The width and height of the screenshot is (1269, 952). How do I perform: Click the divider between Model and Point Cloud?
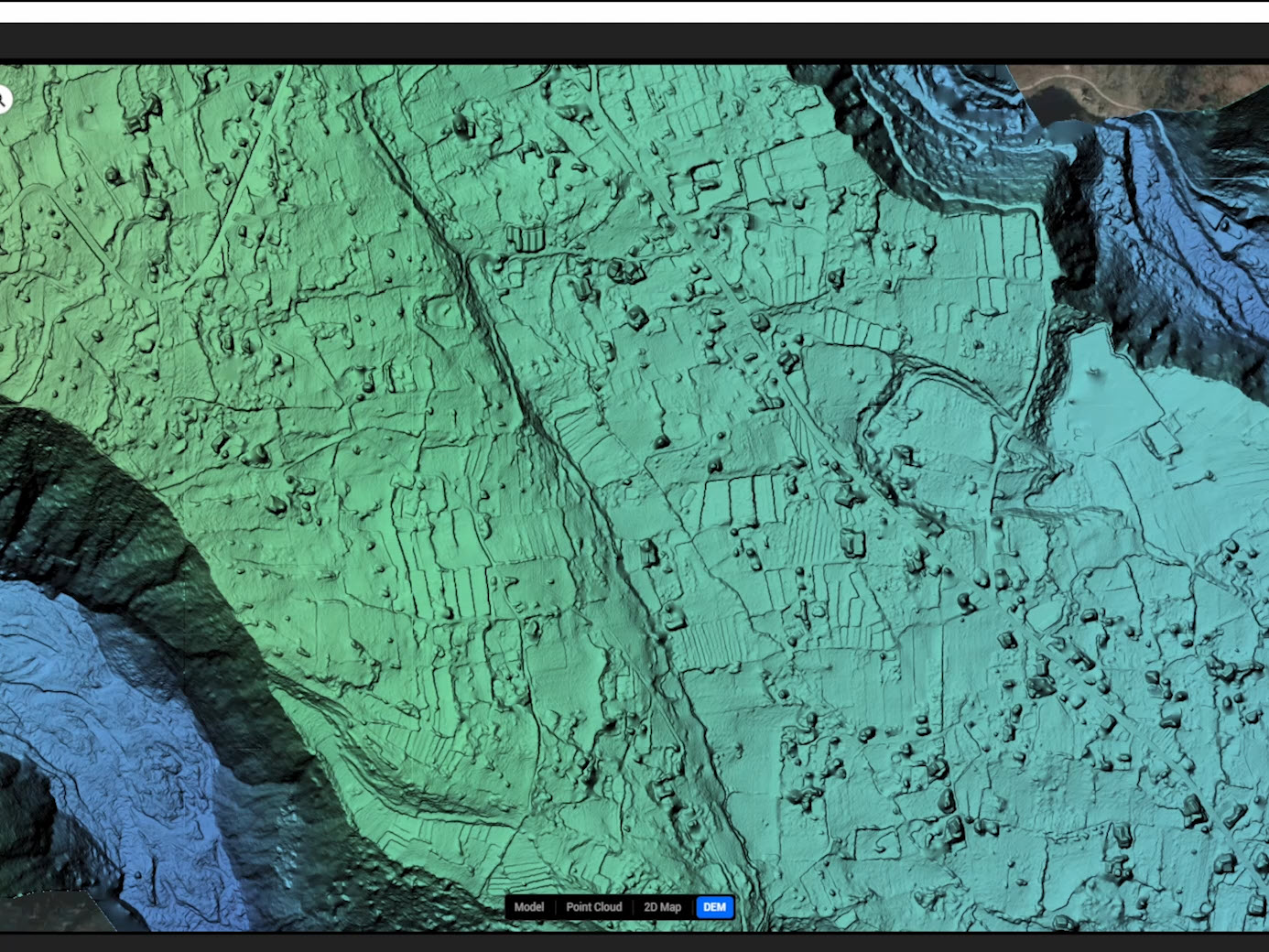click(555, 907)
